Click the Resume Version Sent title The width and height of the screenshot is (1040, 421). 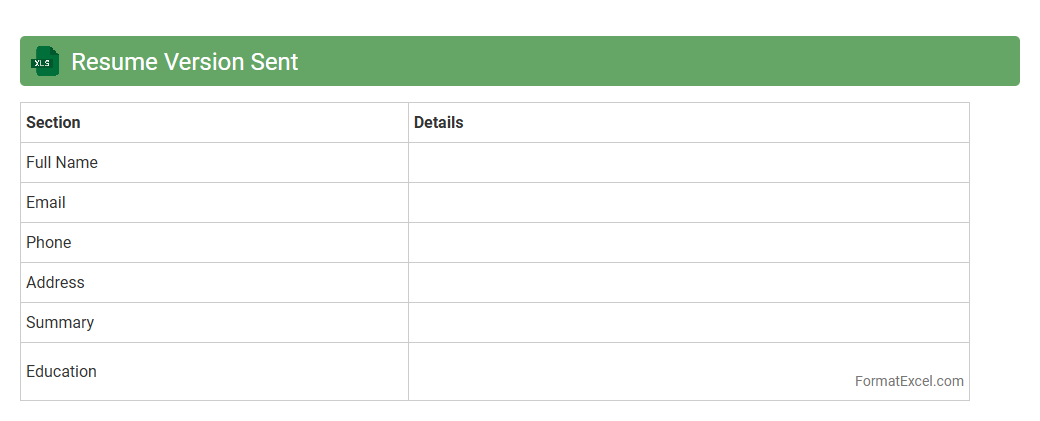coord(185,62)
